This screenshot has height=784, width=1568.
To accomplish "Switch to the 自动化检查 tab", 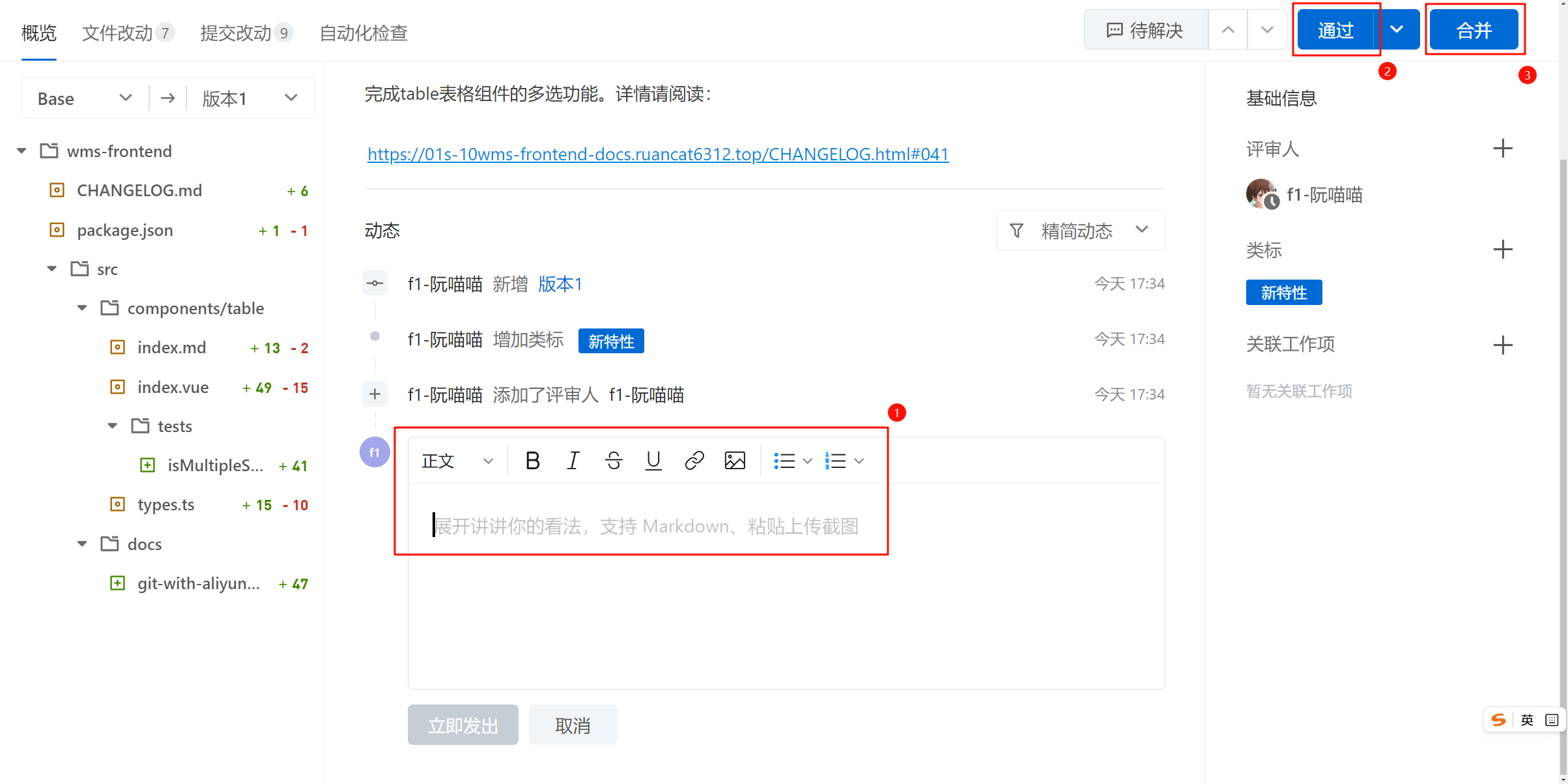I will tap(363, 33).
